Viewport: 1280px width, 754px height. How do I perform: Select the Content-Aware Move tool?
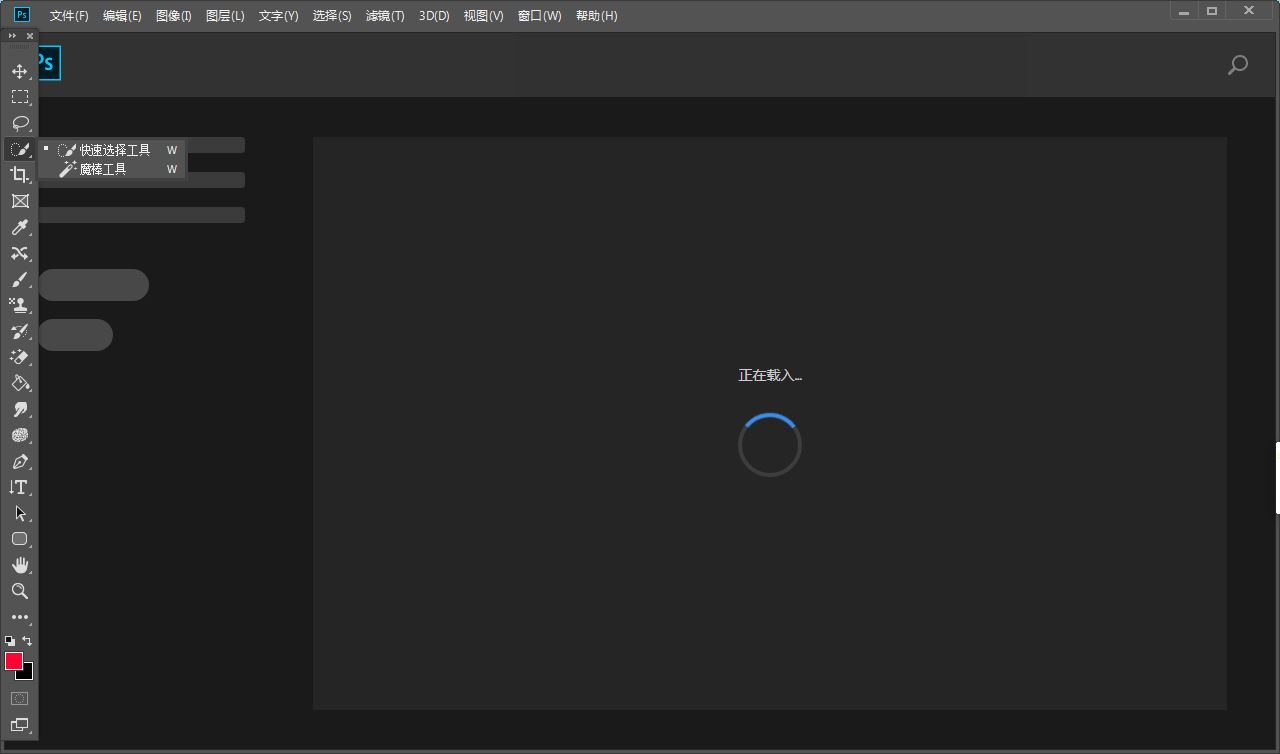pyautogui.click(x=19, y=253)
